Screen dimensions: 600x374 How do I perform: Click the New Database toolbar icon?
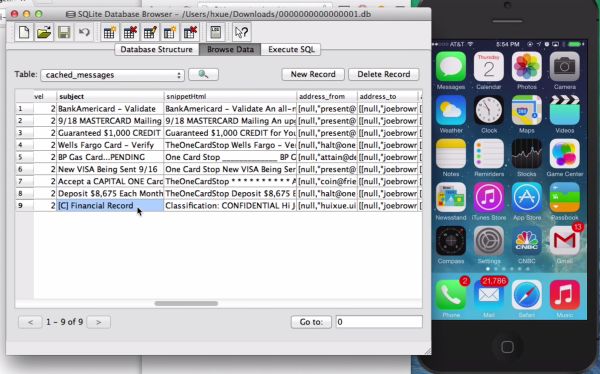24,32
